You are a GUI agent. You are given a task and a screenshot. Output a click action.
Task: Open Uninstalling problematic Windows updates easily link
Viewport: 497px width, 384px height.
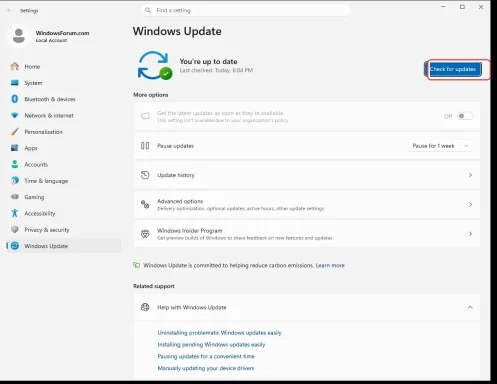[219, 333]
